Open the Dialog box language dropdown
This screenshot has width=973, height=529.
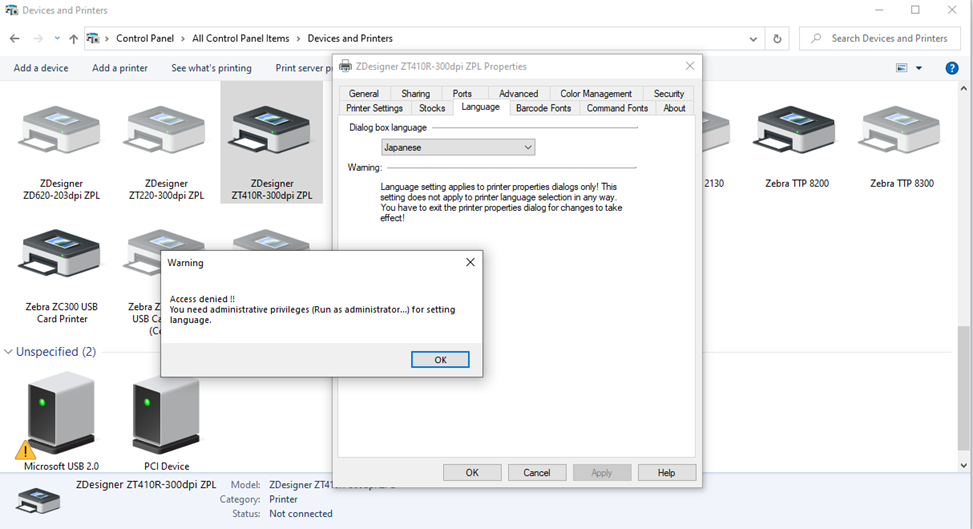458,147
